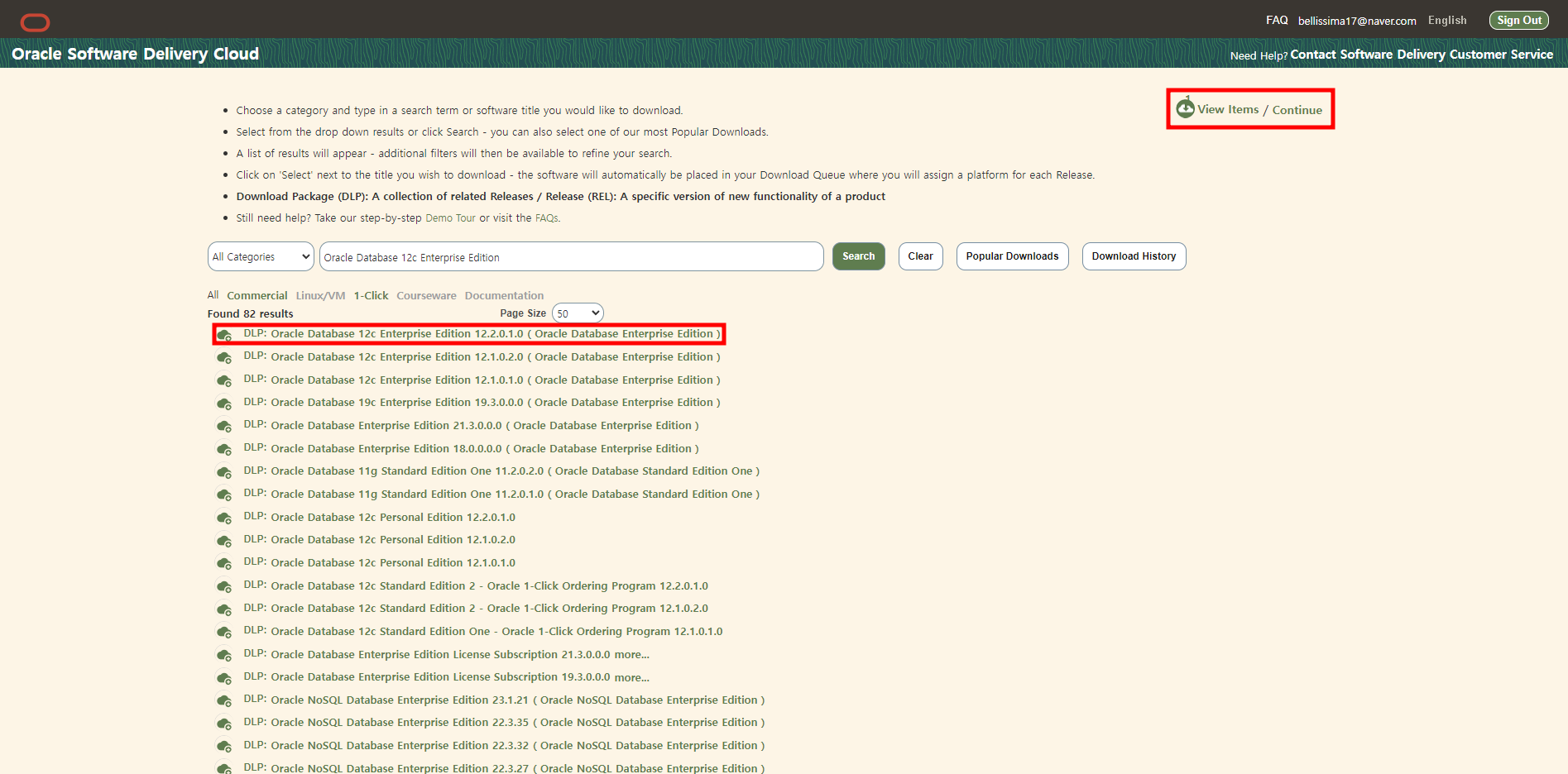Select the Commercial filter tab
This screenshot has width=1568, height=774.
[257, 295]
